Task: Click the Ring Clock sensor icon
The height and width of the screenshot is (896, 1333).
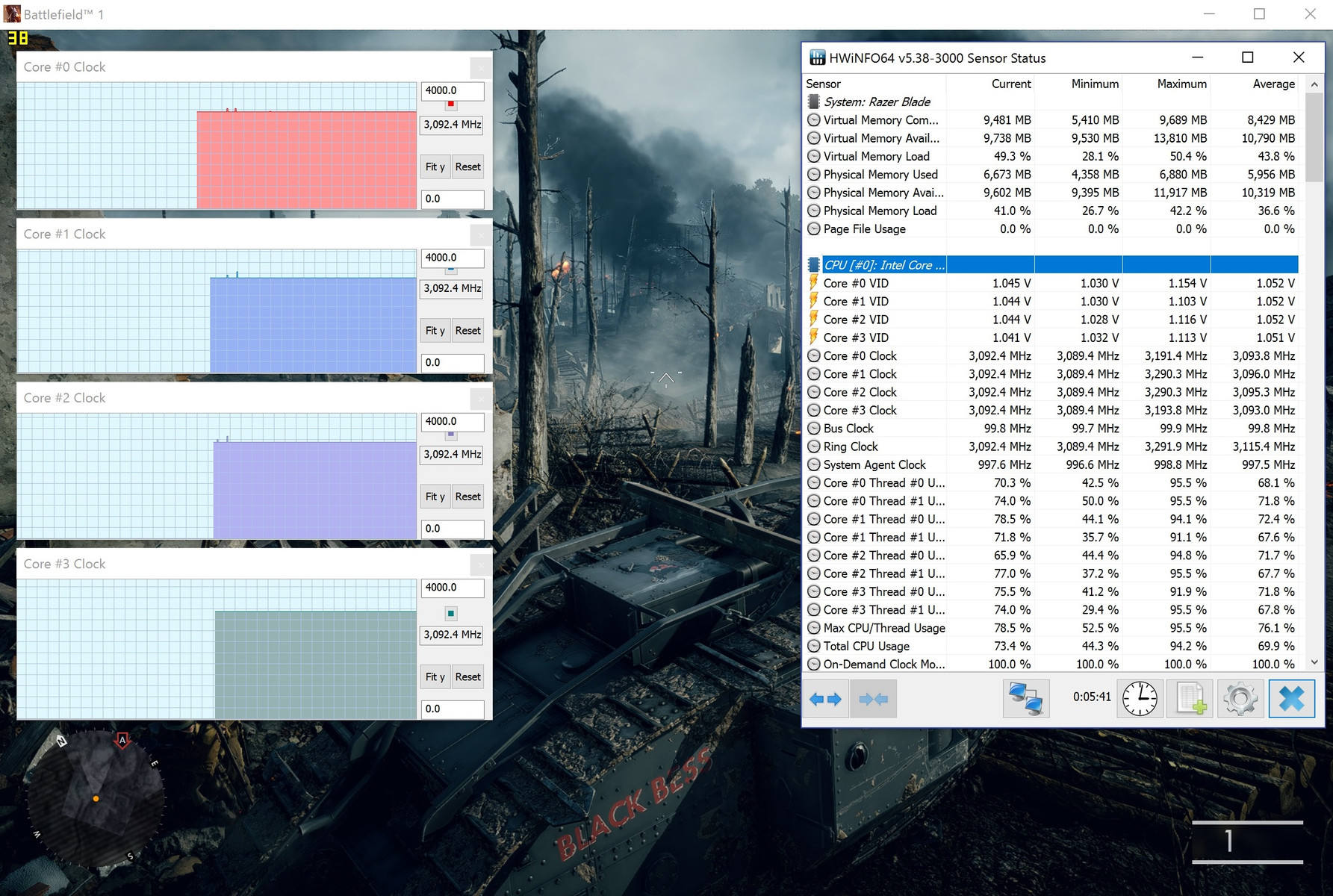Action: (814, 447)
